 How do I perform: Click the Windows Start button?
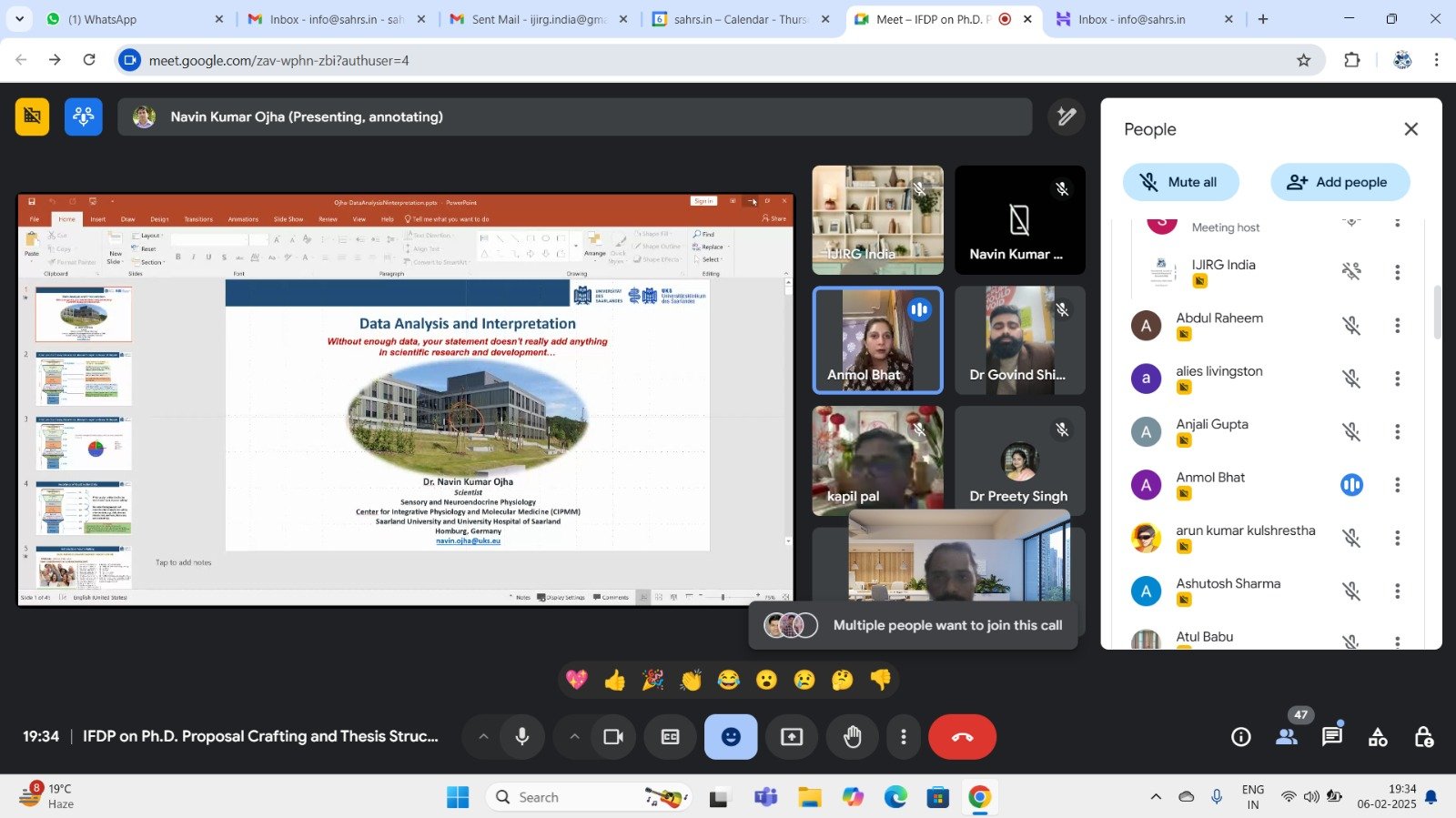tap(458, 797)
